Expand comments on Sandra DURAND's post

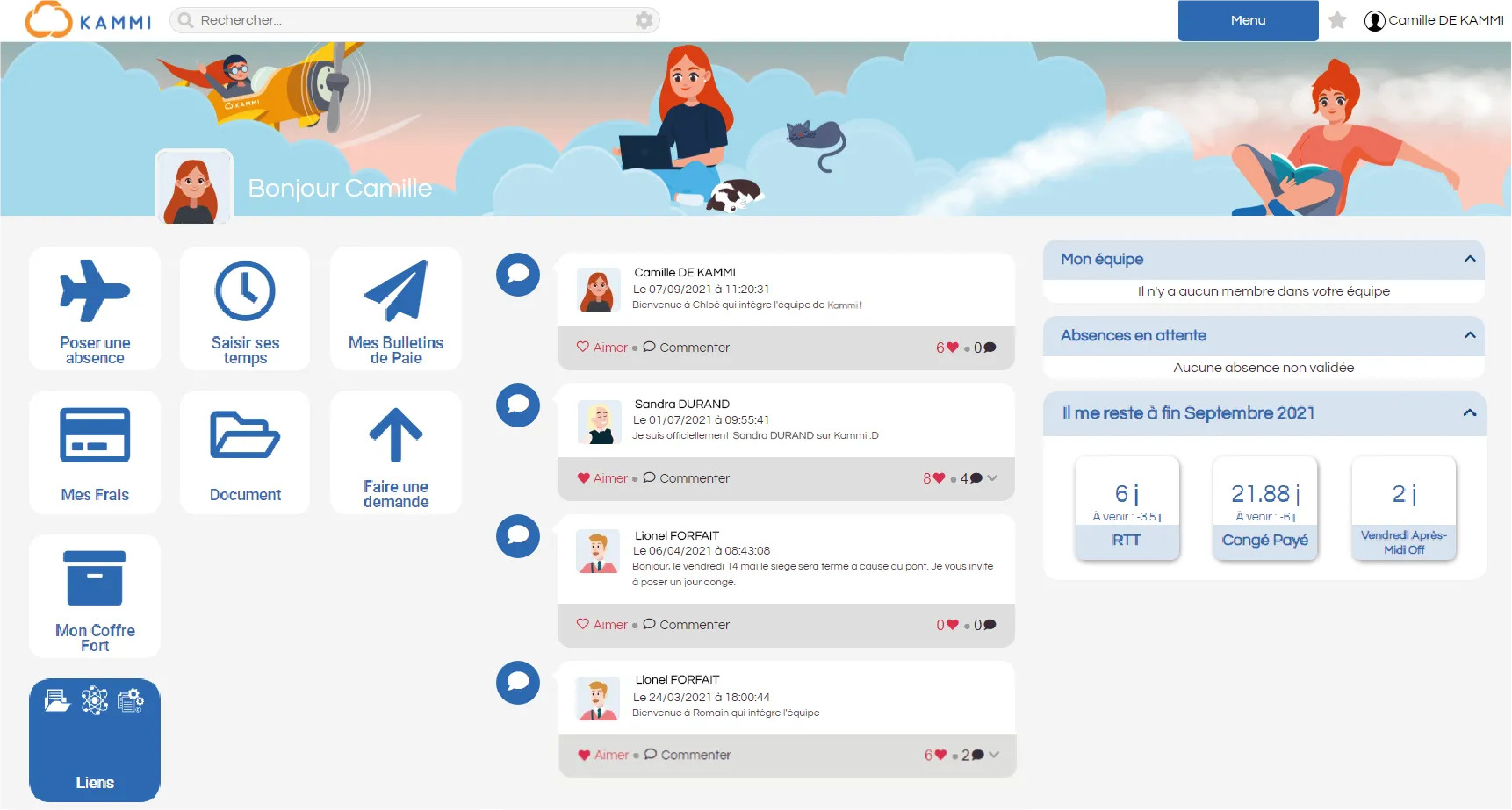pos(992,478)
